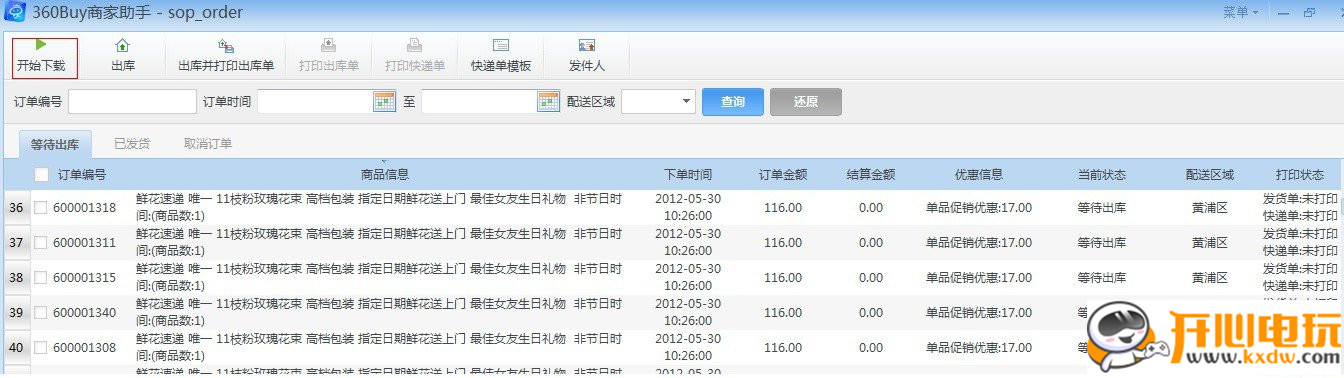Click the 优惠信息 column header
Image resolution: width=1344 pixels, height=378 pixels.
[979, 174]
